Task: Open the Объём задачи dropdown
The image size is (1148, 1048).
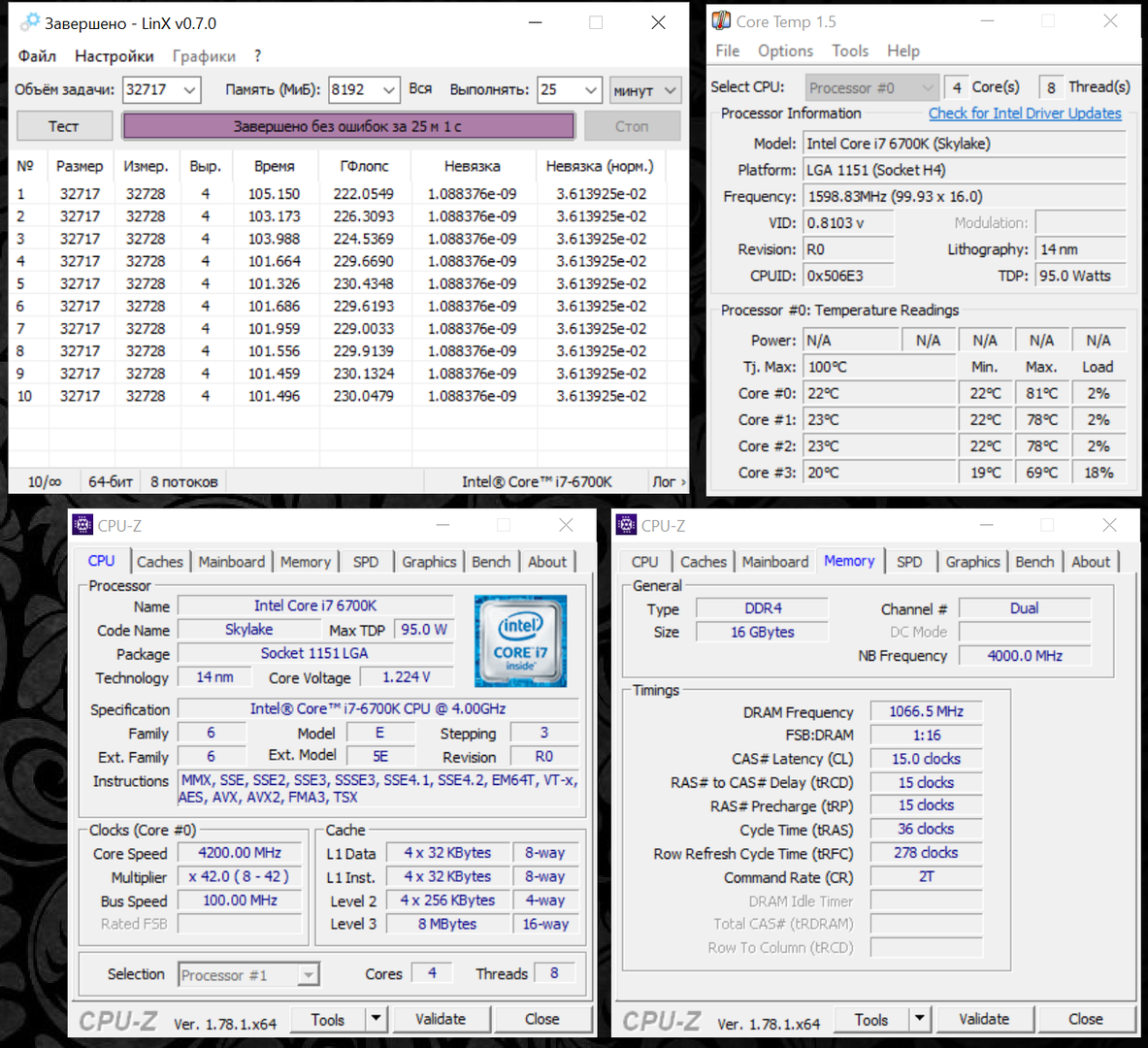Action: (189, 90)
